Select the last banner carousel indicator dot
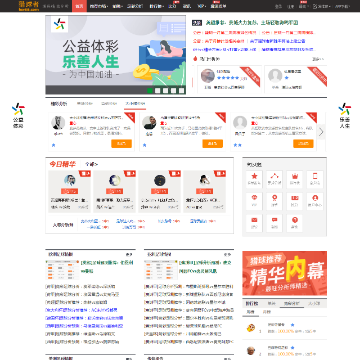The image size is (360, 360). point(181,90)
